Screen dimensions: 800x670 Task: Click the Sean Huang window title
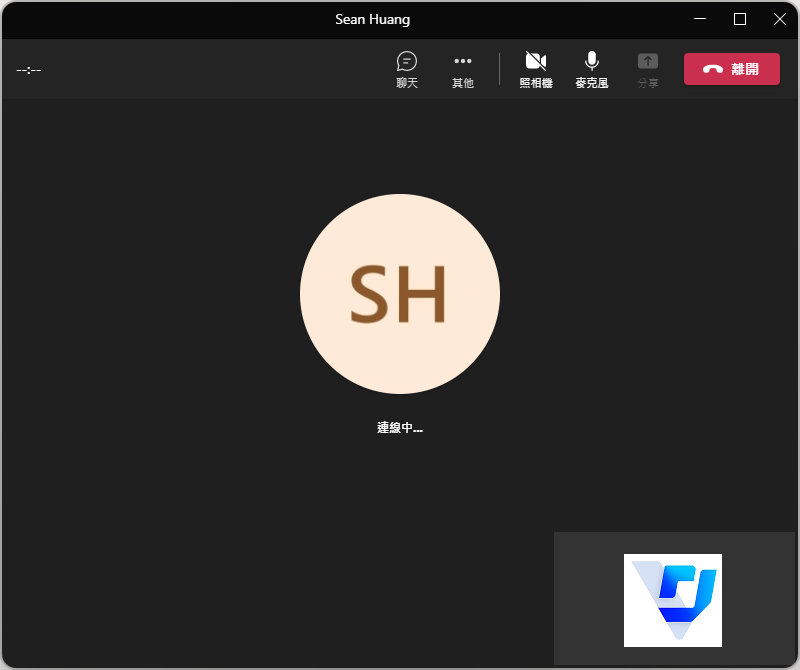[x=373, y=19]
